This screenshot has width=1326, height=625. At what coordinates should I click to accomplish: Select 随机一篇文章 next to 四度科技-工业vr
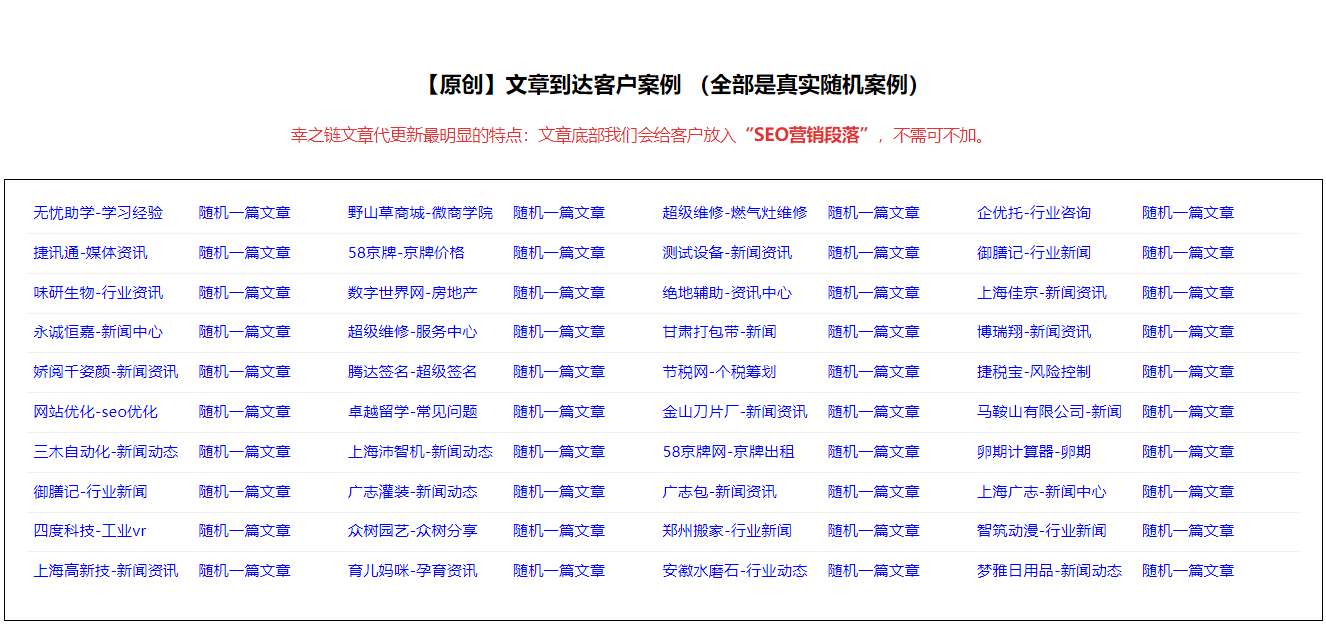coord(245,531)
